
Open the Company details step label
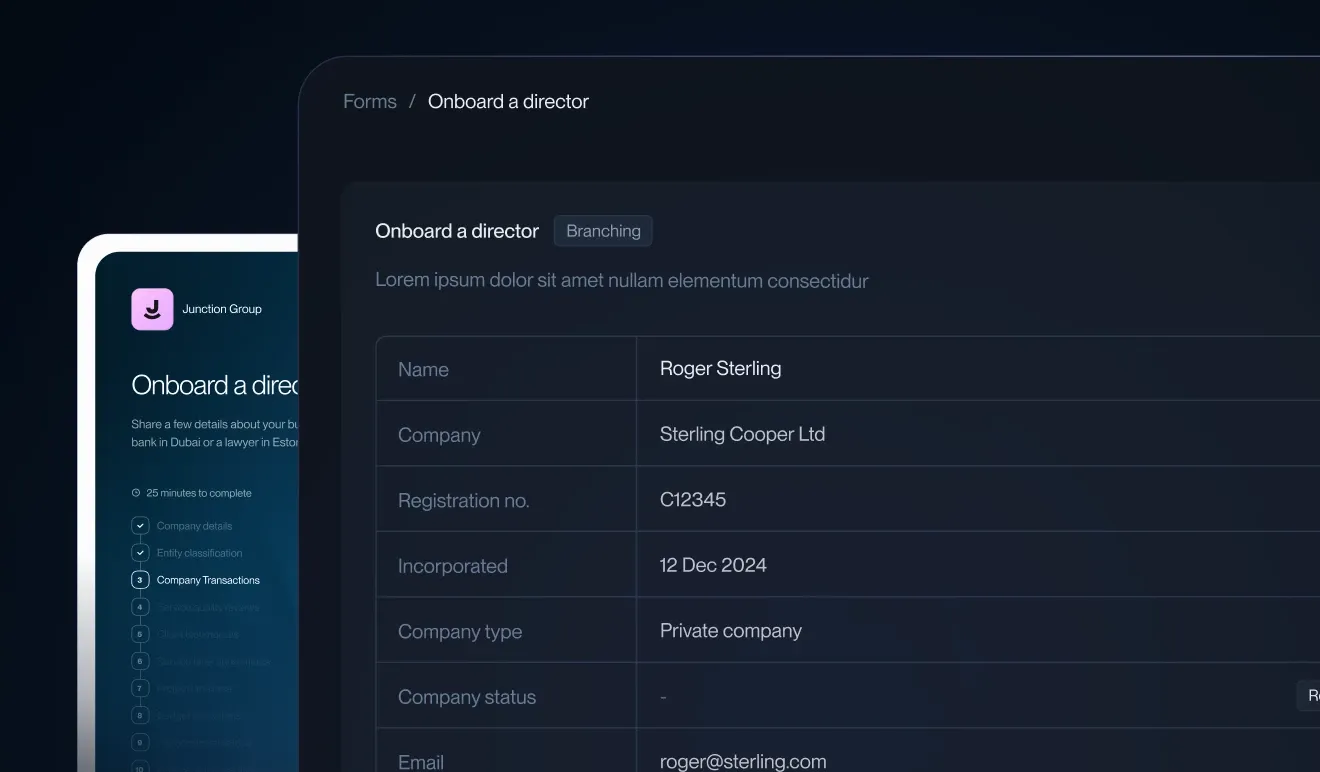tap(194, 526)
